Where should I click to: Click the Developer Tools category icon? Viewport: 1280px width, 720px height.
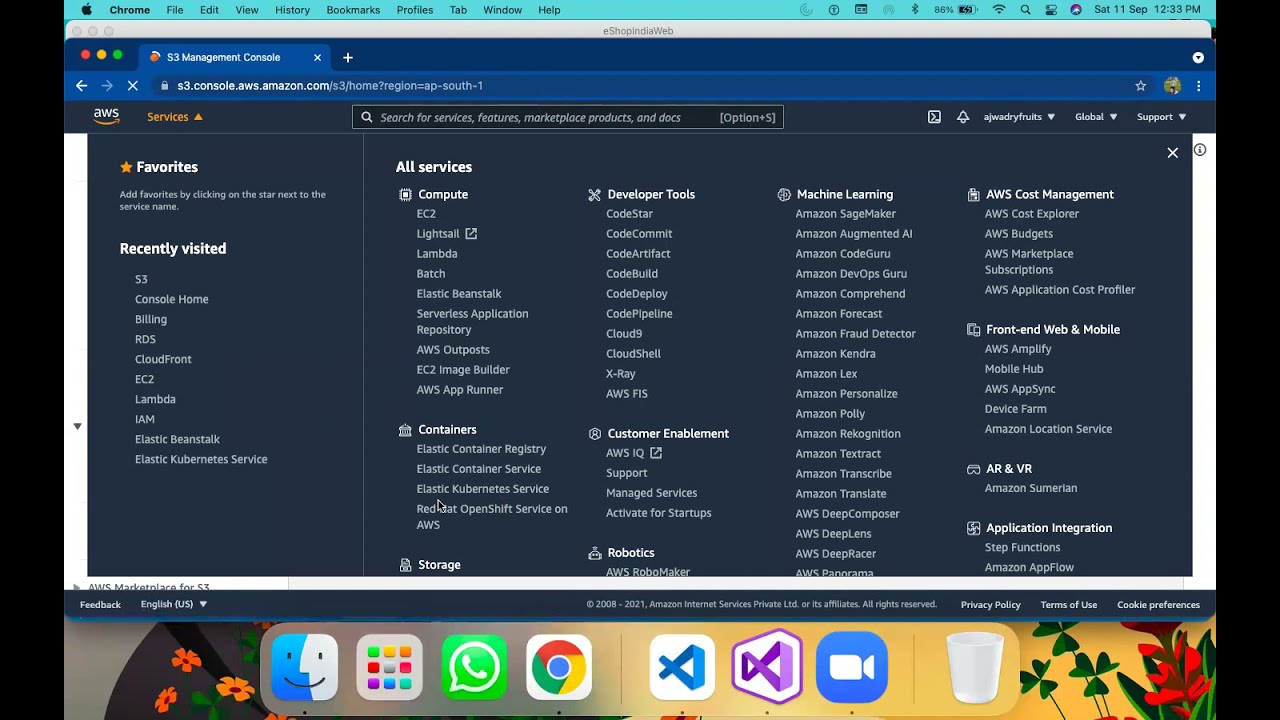click(594, 195)
